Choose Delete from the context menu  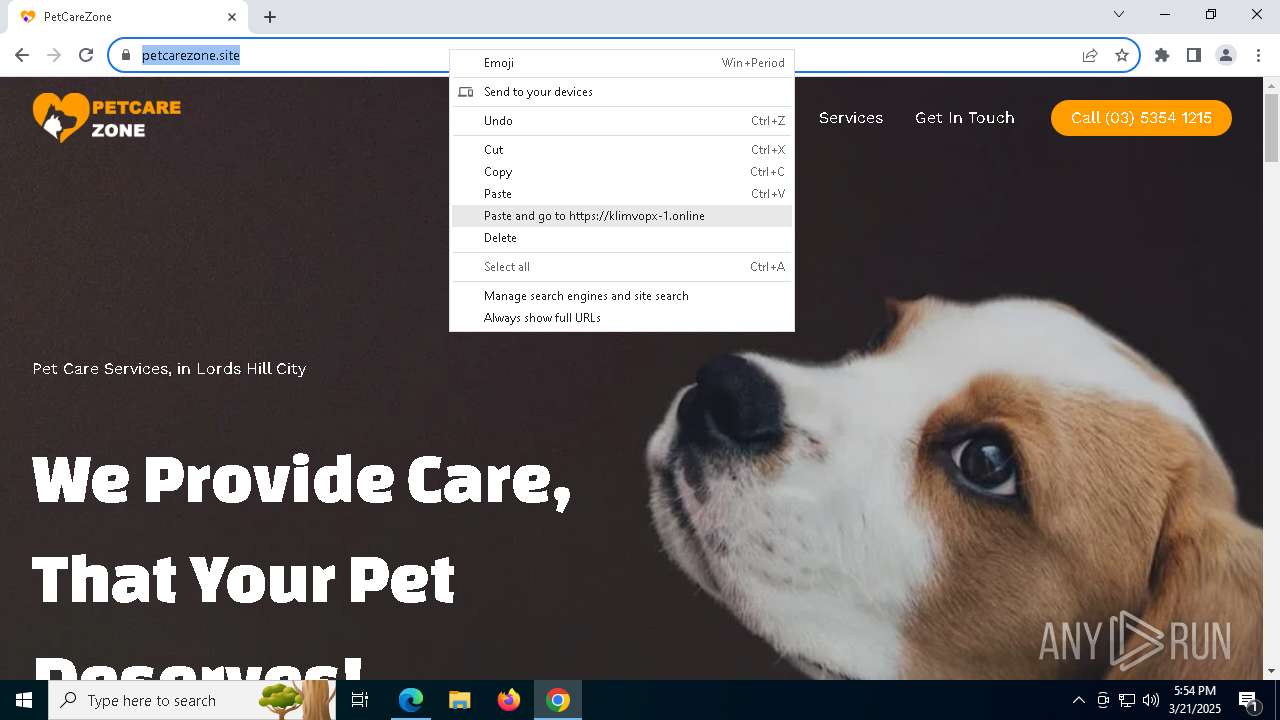pos(622,238)
